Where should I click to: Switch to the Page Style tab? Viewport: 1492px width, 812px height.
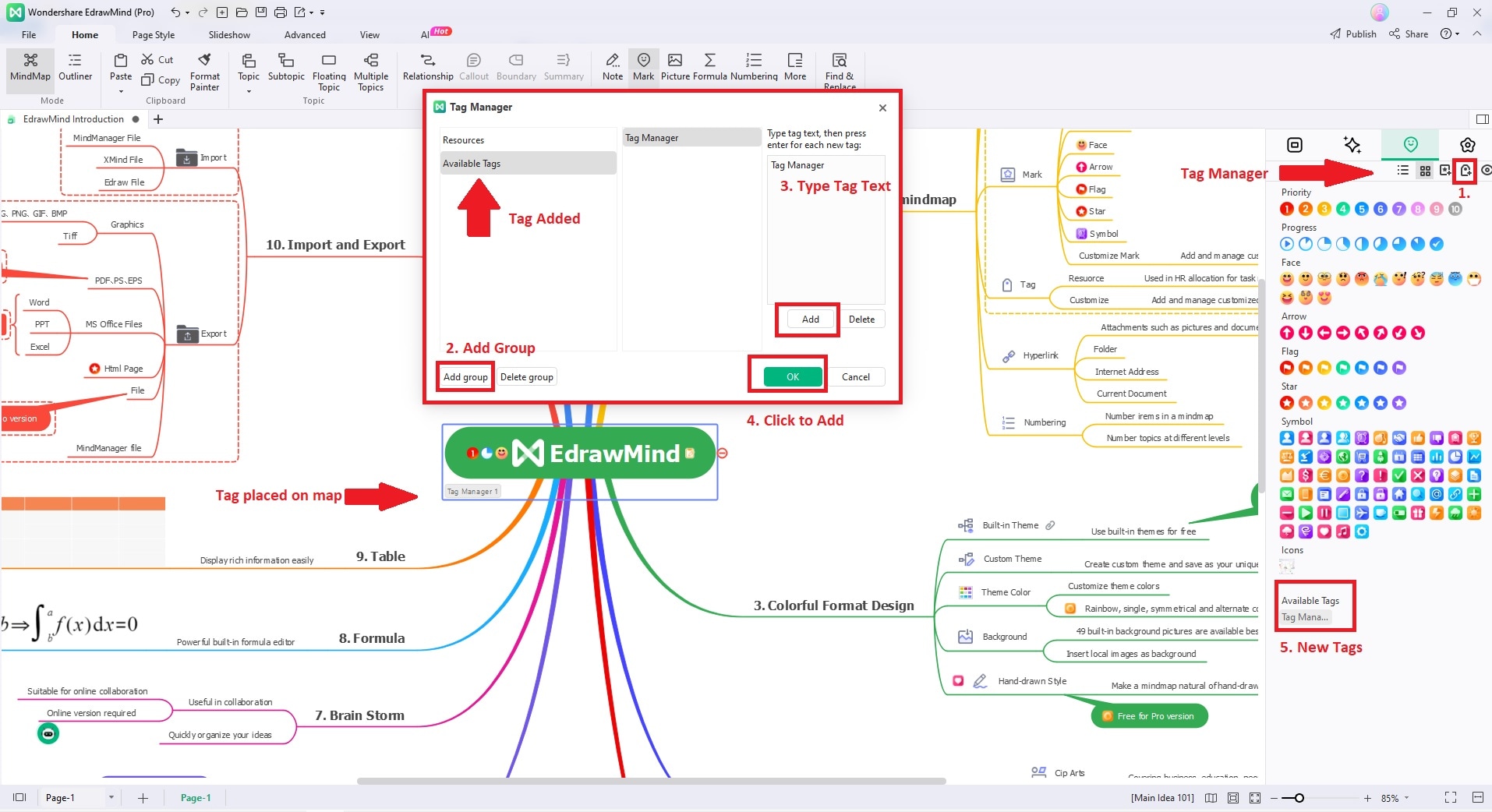click(x=154, y=35)
